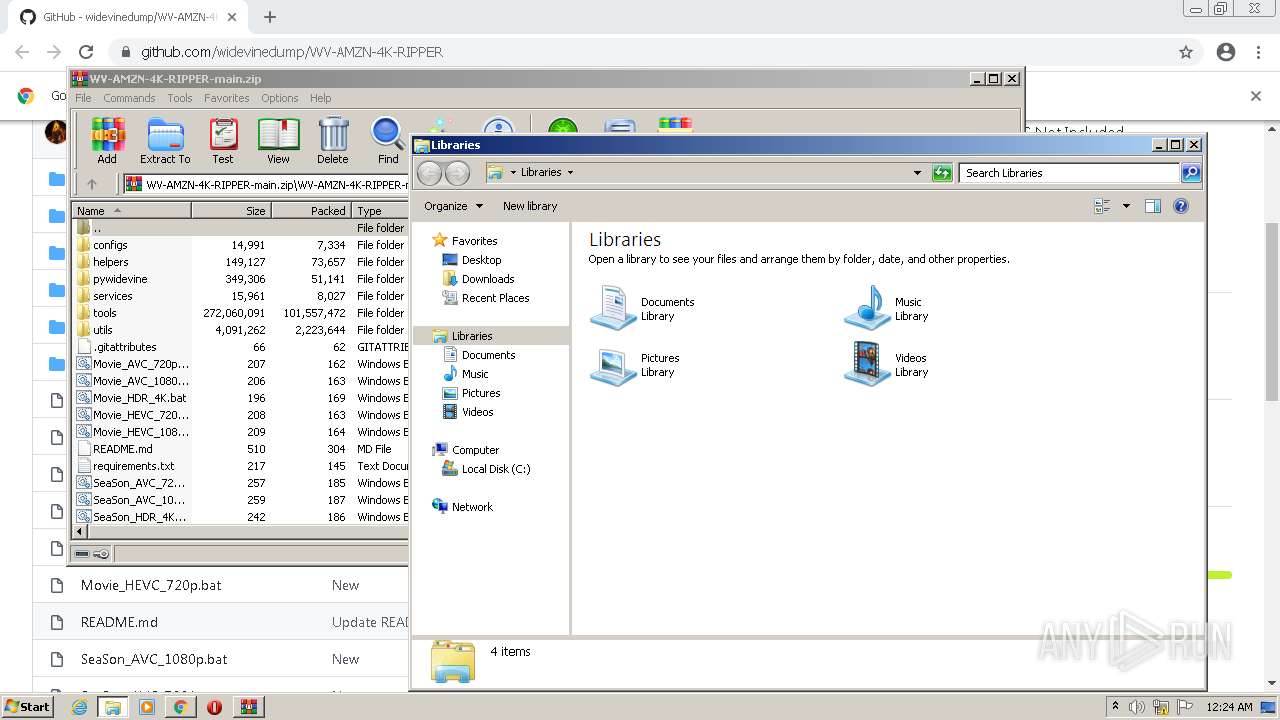Click the Windows Media Player taskbar icon

(x=147, y=707)
